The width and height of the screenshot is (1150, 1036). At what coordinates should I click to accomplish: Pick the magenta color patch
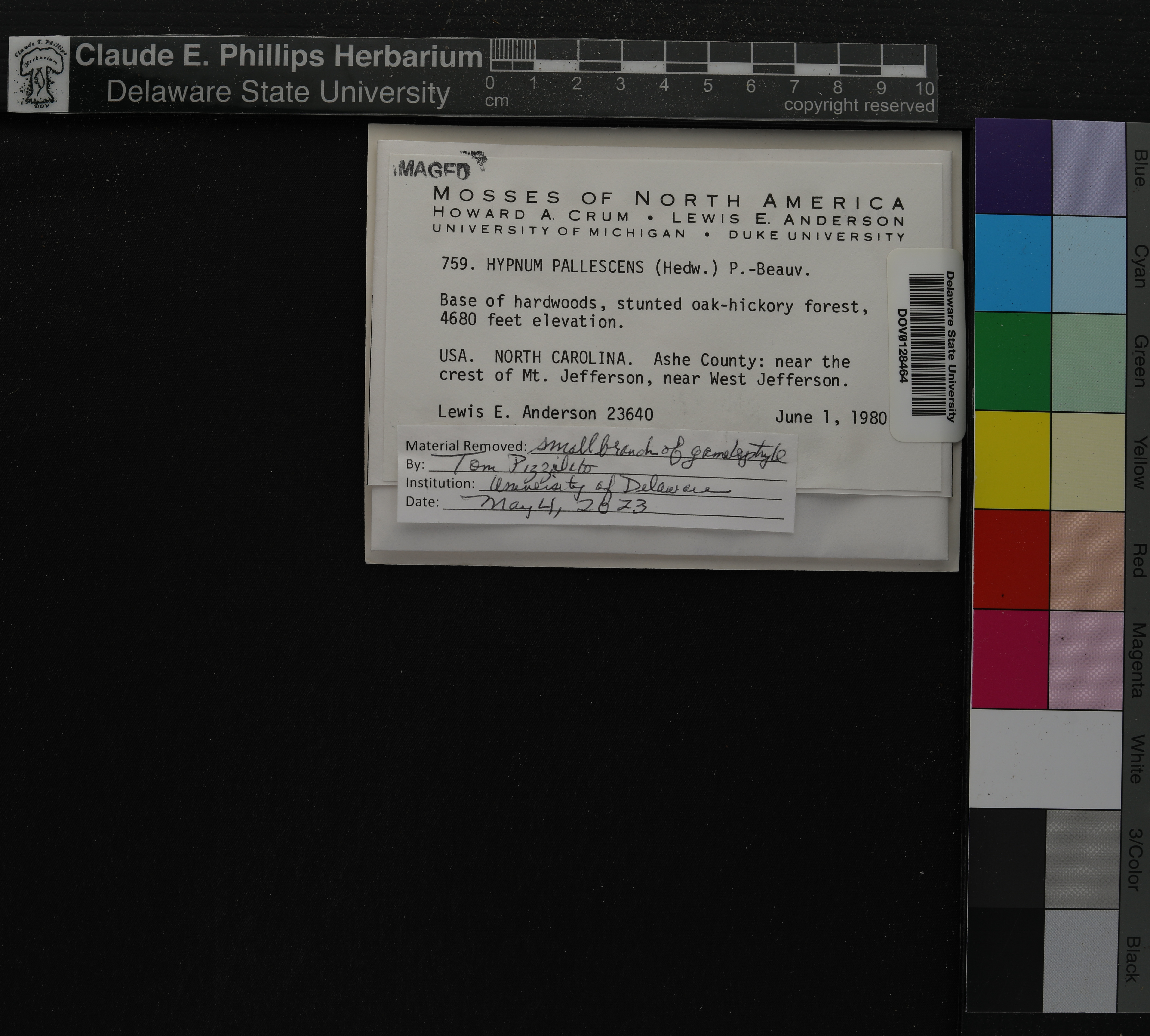point(1010,659)
